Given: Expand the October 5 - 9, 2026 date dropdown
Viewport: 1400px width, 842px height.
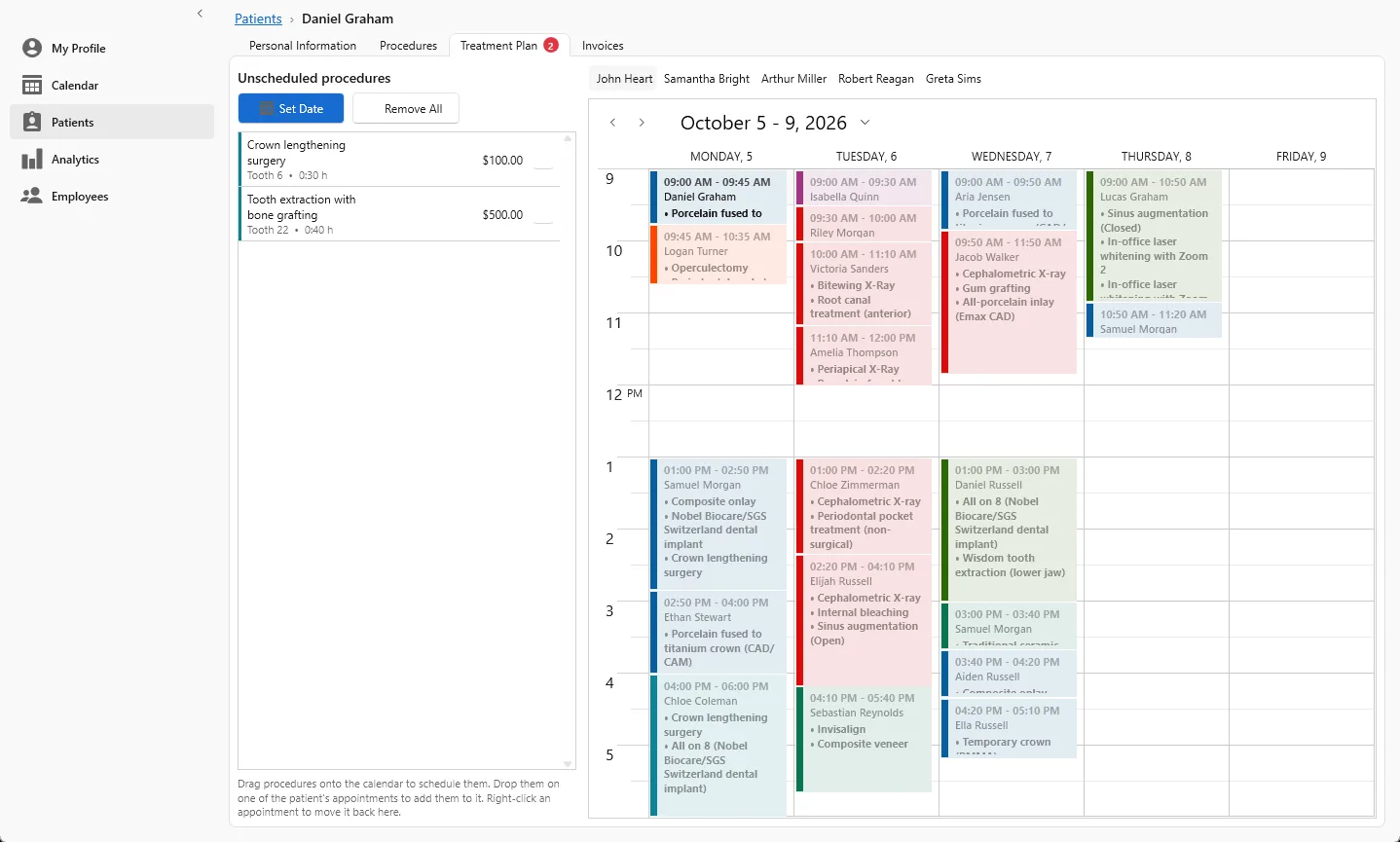Looking at the screenshot, I should coord(865,123).
